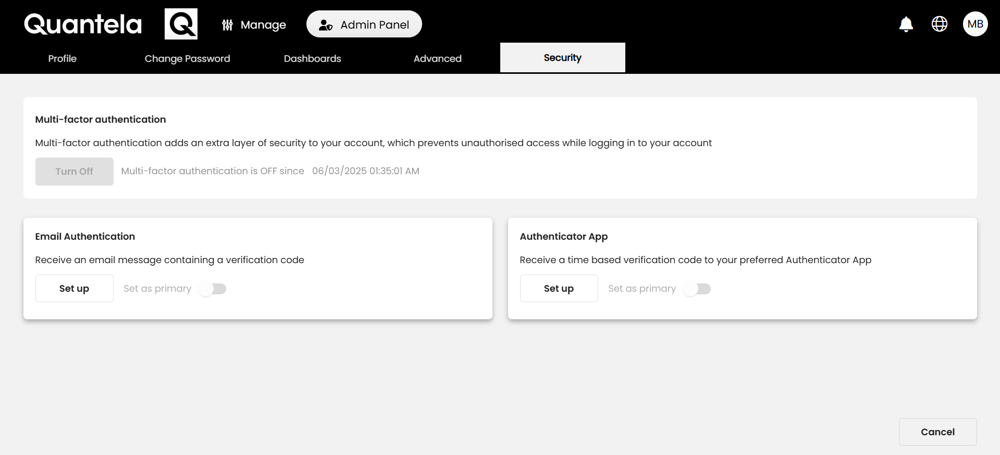Image resolution: width=1000 pixels, height=455 pixels.
Task: Select the Advanced tab
Action: click(438, 58)
